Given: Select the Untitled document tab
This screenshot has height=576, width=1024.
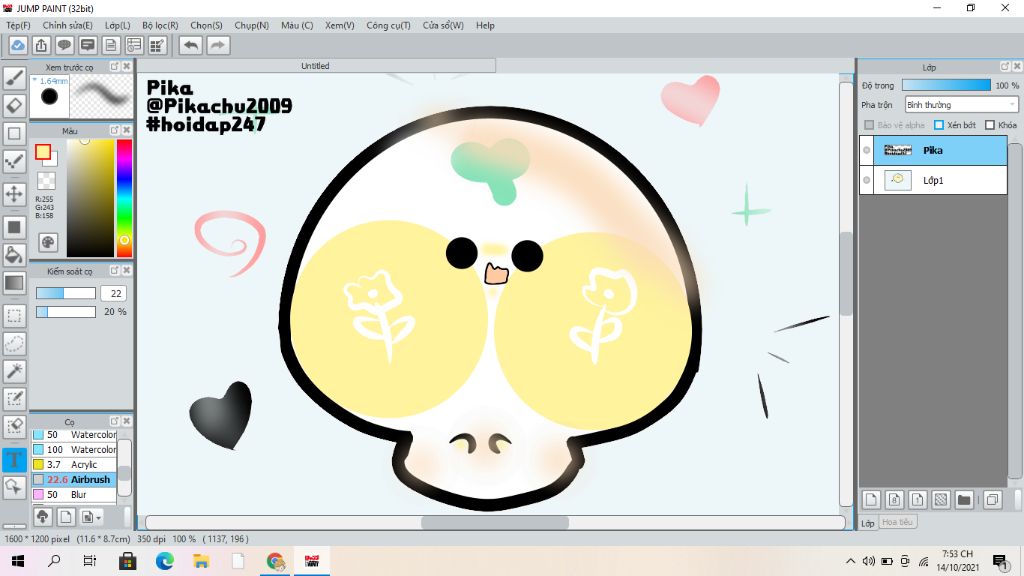Looking at the screenshot, I should click(315, 66).
